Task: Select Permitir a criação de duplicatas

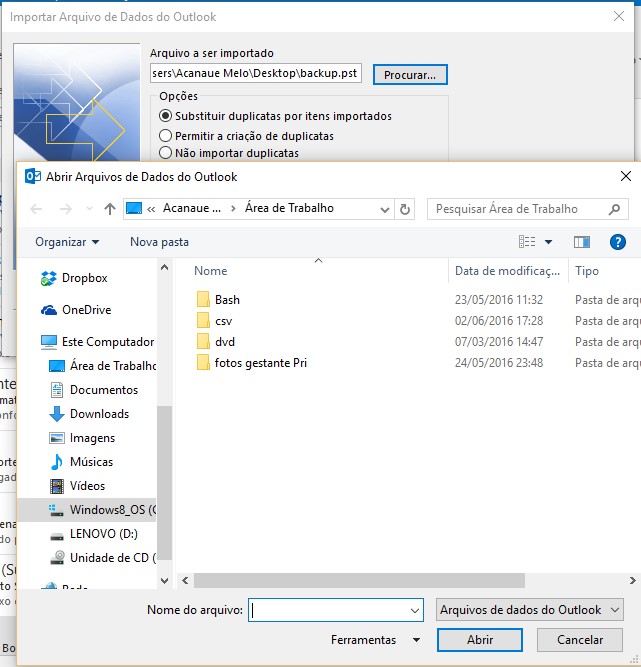Action: [246, 136]
